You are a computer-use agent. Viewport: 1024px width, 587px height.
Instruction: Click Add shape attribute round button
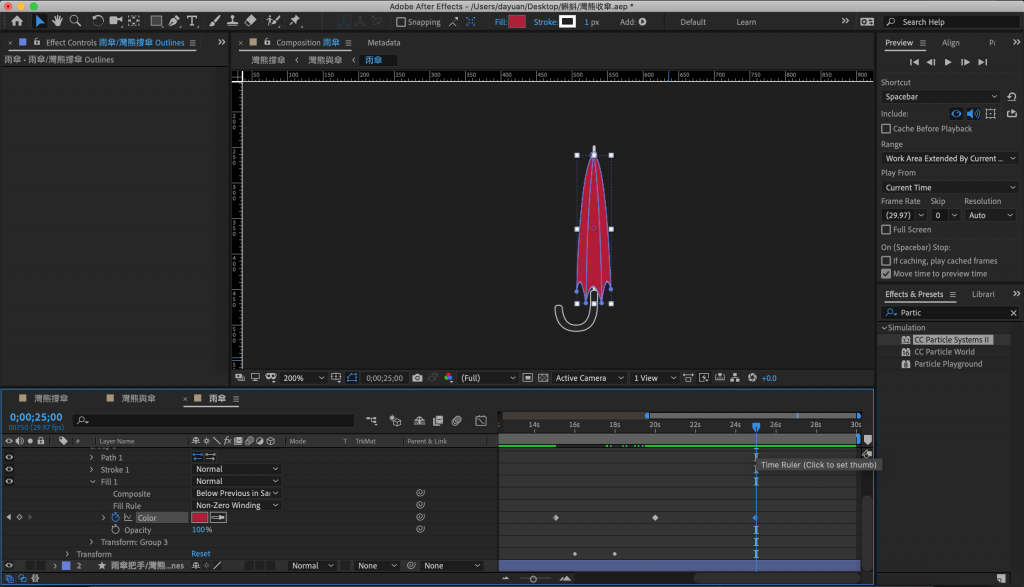pyautogui.click(x=643, y=22)
